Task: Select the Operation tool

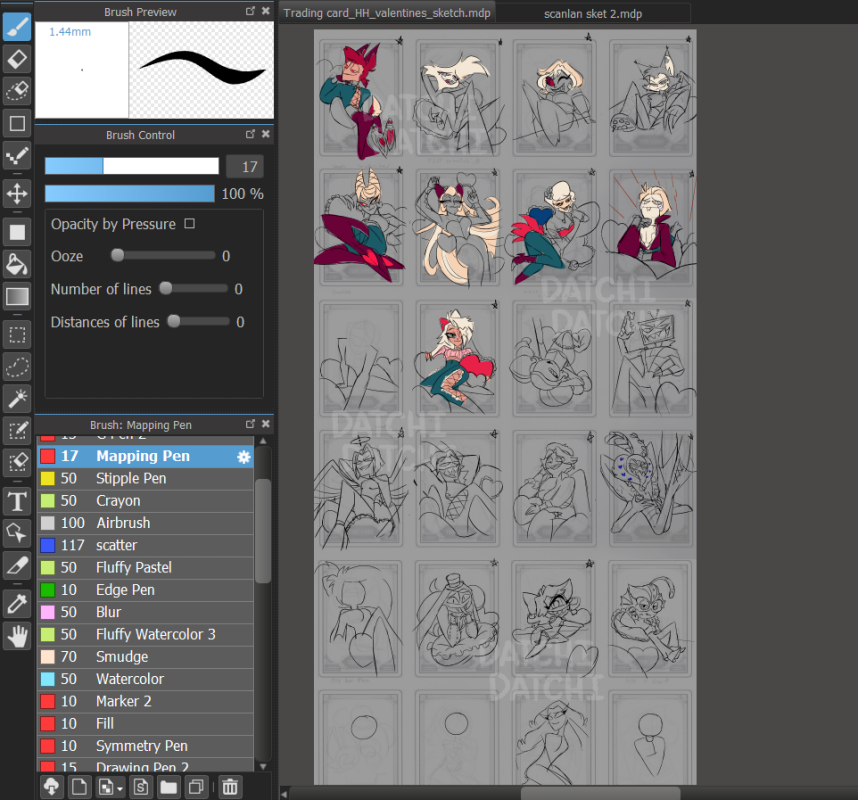Action: tap(17, 533)
